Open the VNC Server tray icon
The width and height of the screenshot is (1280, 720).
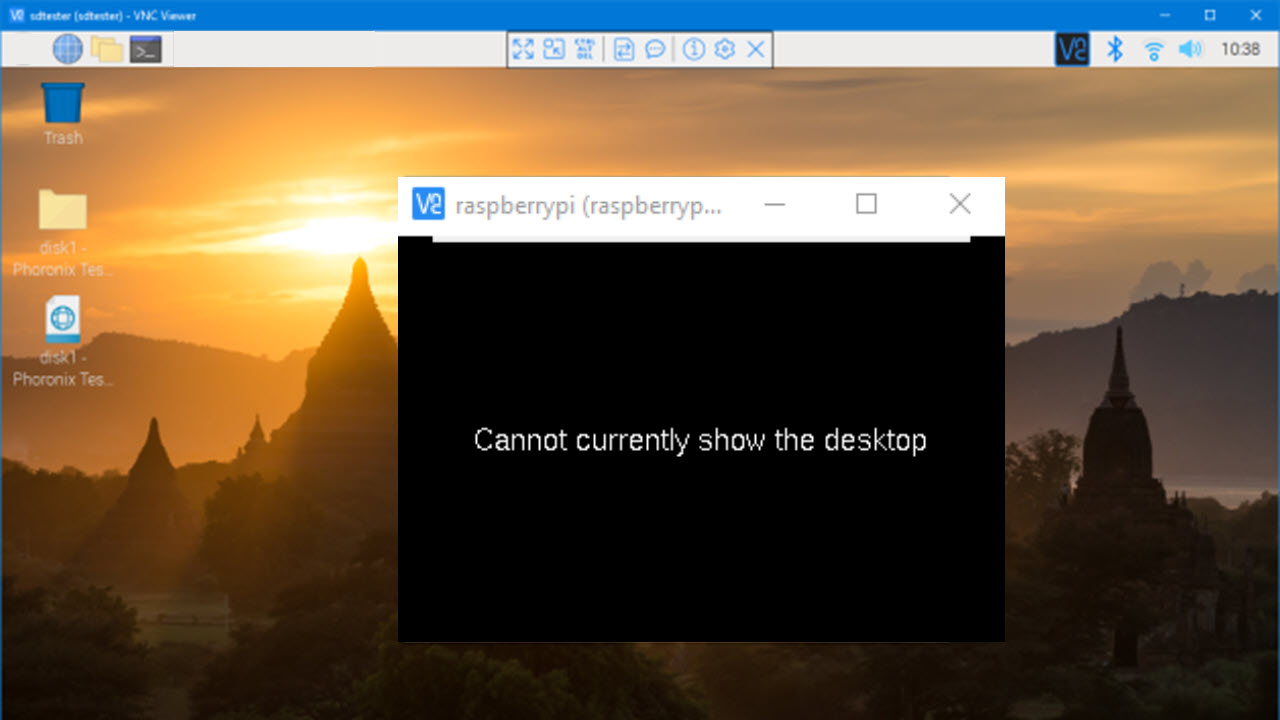[1071, 48]
